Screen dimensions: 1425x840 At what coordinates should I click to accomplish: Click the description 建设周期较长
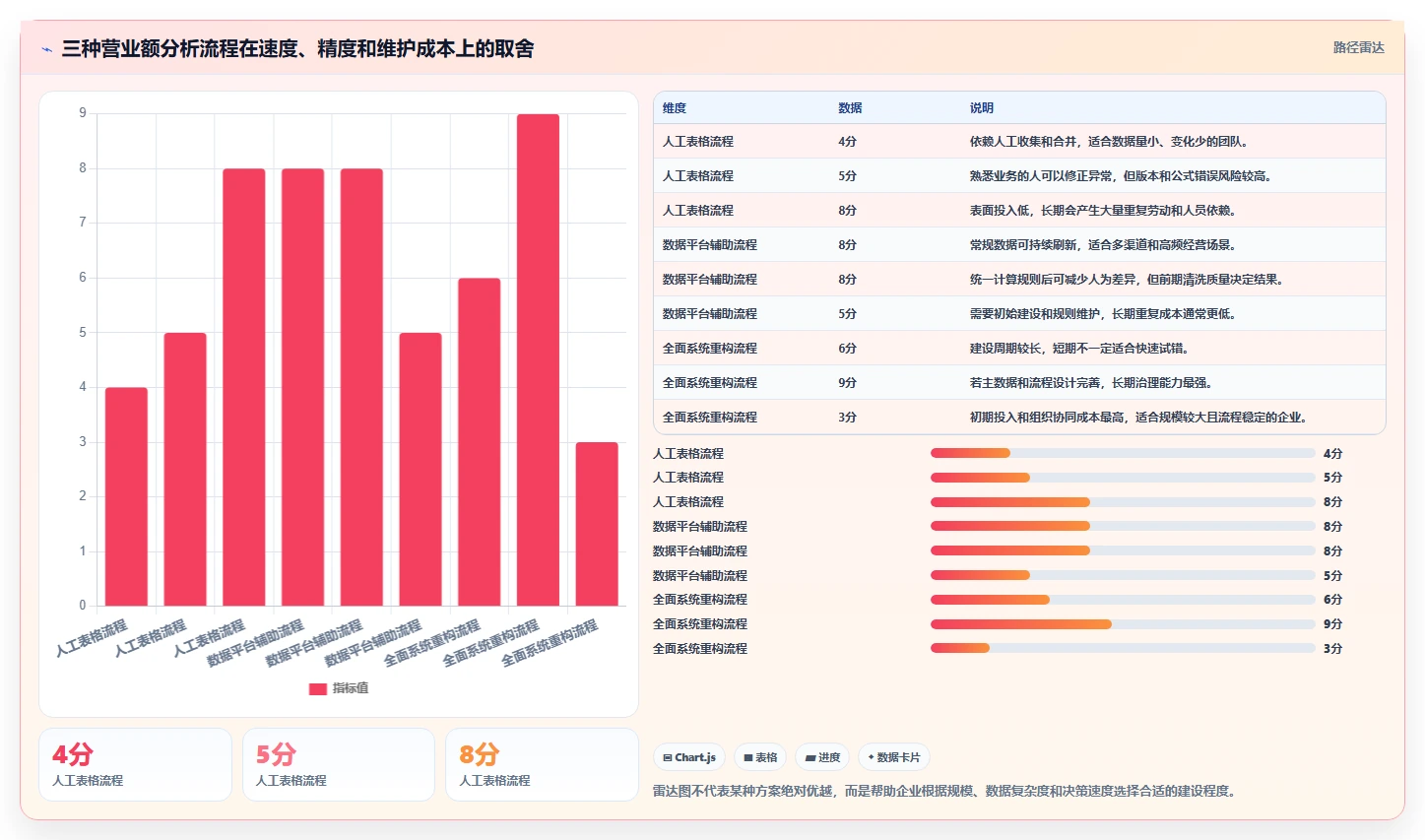pos(1079,349)
